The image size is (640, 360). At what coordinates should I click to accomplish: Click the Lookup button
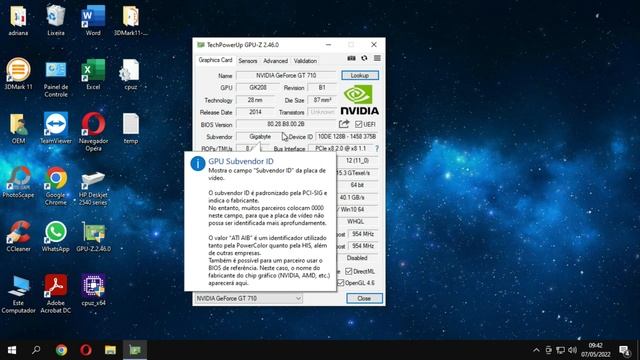360,75
